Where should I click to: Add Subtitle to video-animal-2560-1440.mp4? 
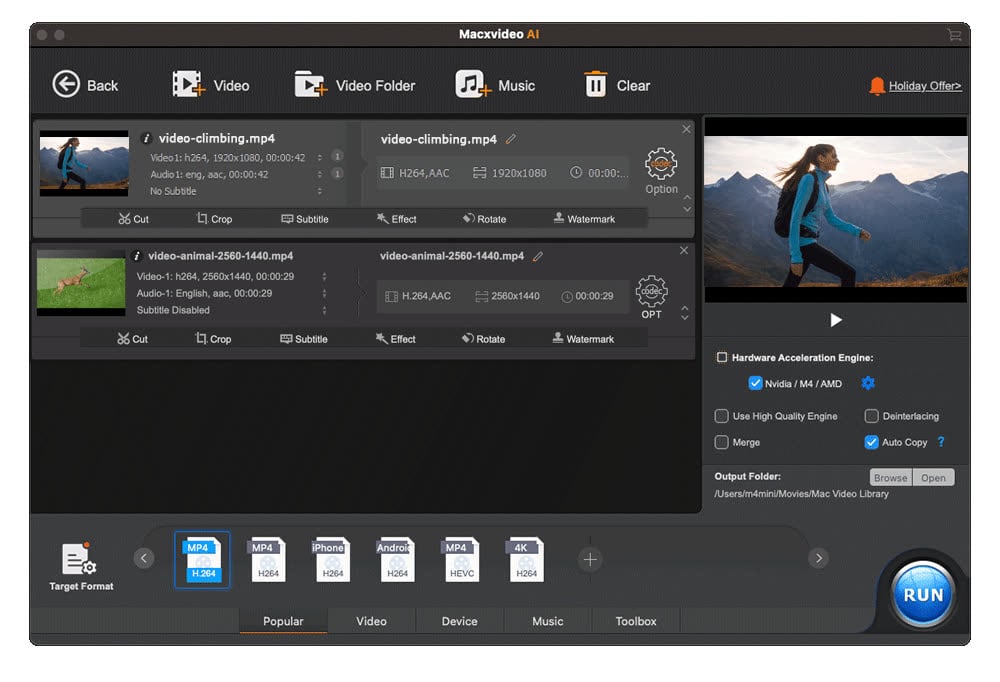point(304,339)
